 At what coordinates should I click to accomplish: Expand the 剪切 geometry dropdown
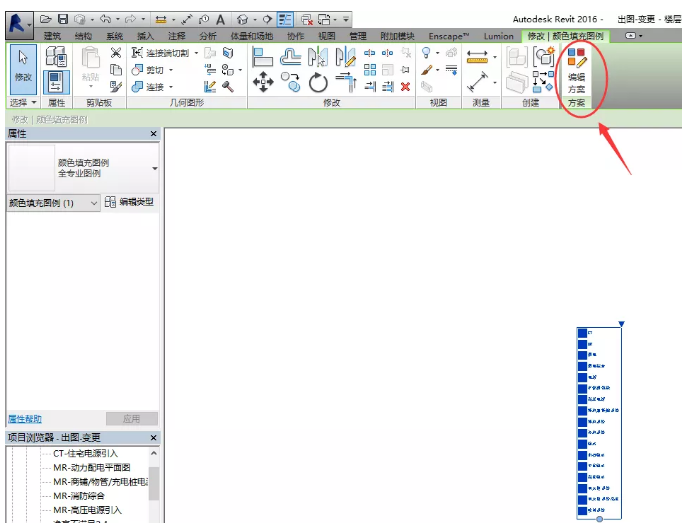[171, 70]
